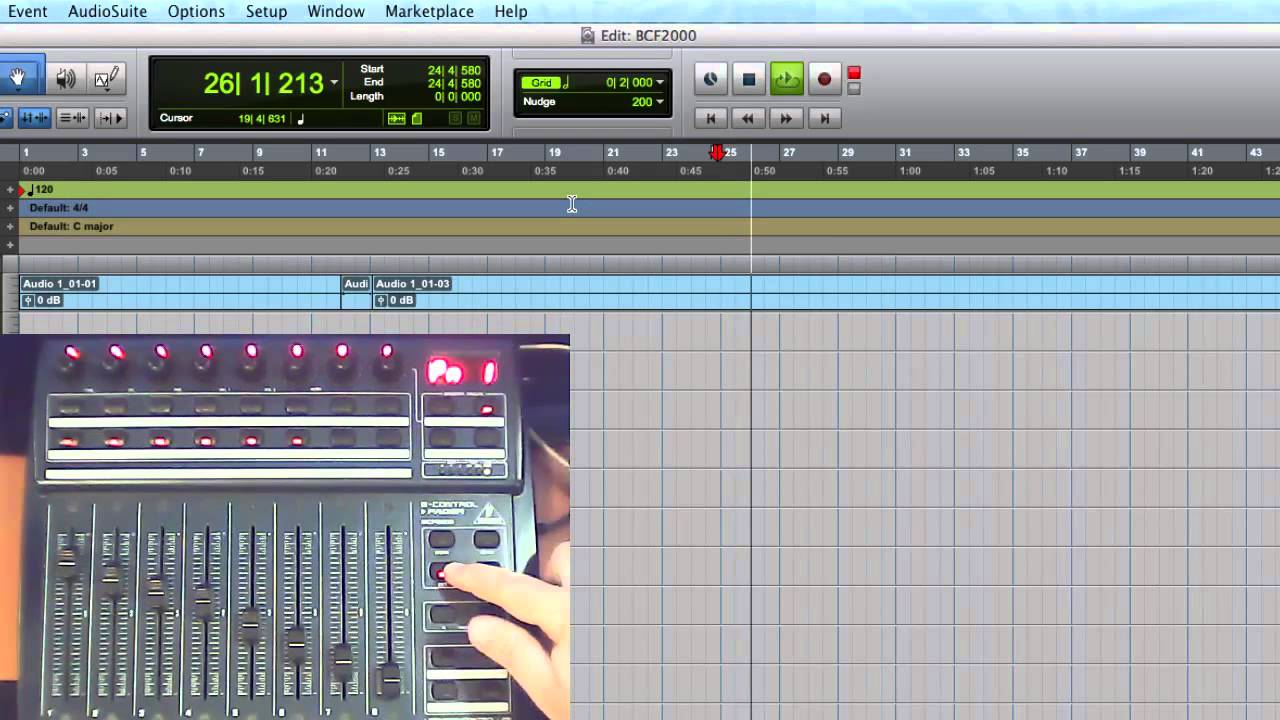
Task: Toggle Link Track and Edit Selection
Action: click(x=72, y=118)
